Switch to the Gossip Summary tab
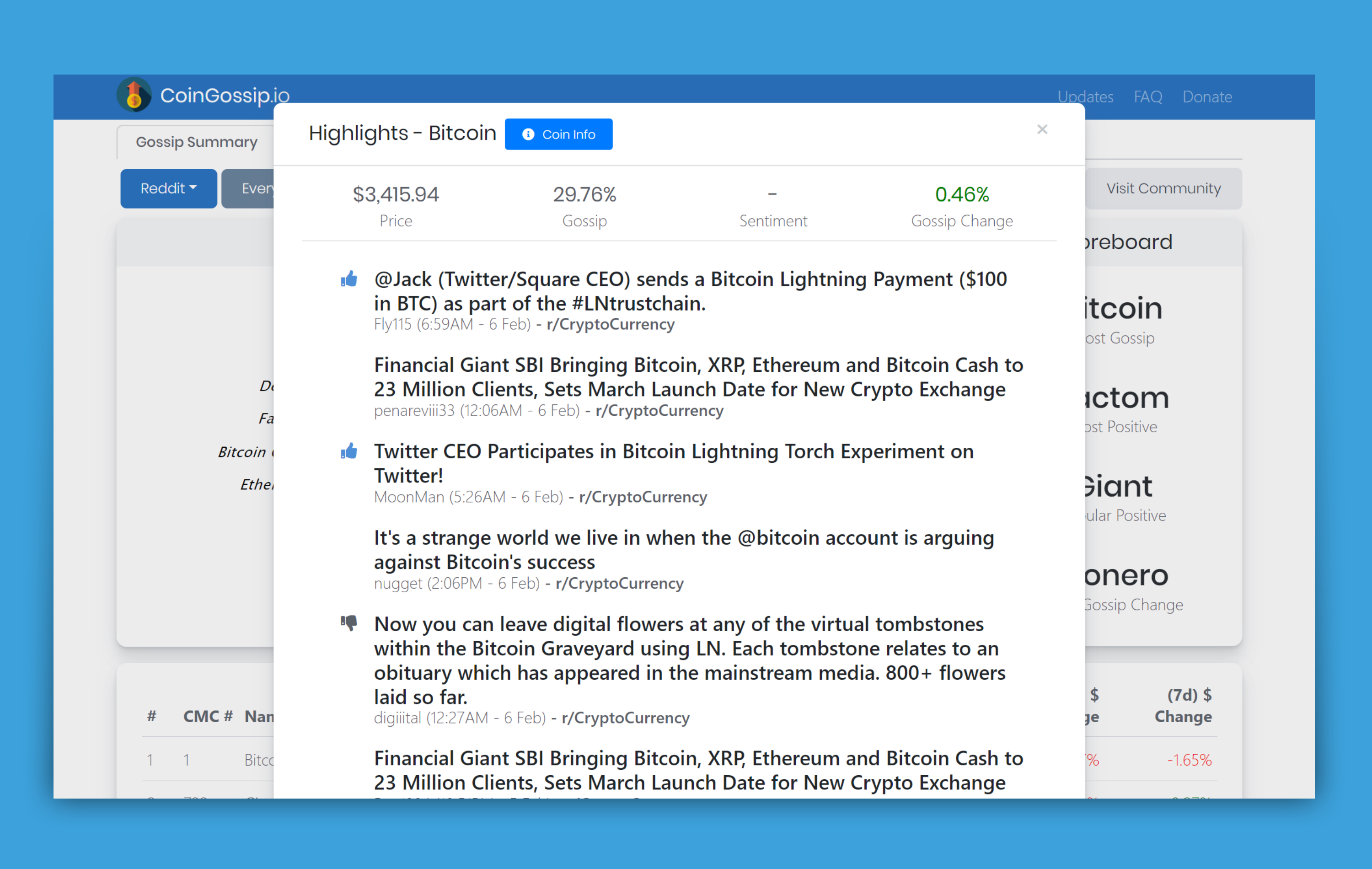This screenshot has height=869, width=1372. click(196, 142)
